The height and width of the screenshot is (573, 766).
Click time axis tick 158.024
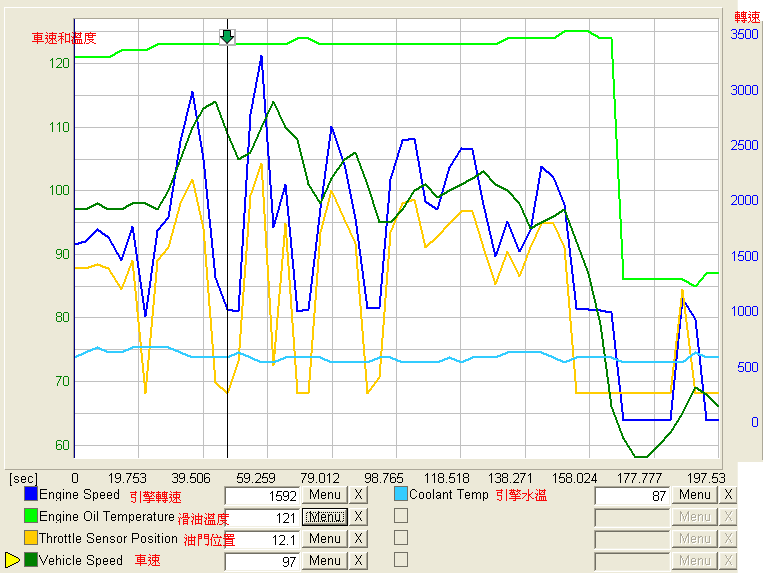click(574, 478)
